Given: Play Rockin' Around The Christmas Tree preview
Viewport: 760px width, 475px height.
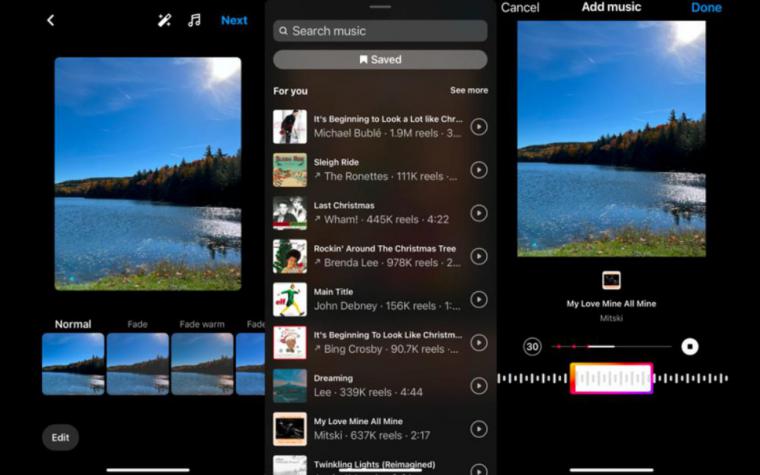Looking at the screenshot, I should (479, 256).
